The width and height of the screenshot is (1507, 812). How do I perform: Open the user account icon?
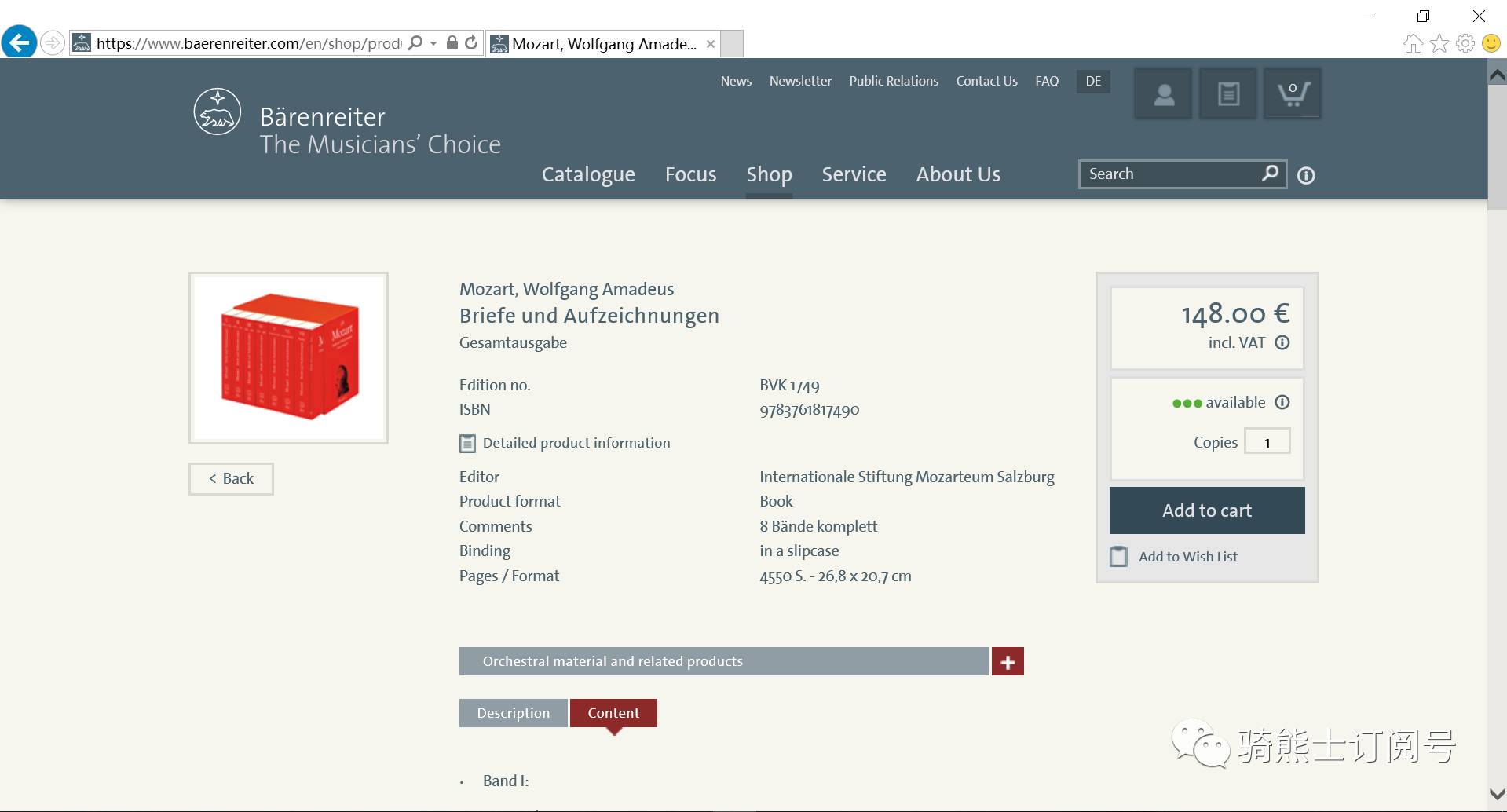click(x=1164, y=94)
